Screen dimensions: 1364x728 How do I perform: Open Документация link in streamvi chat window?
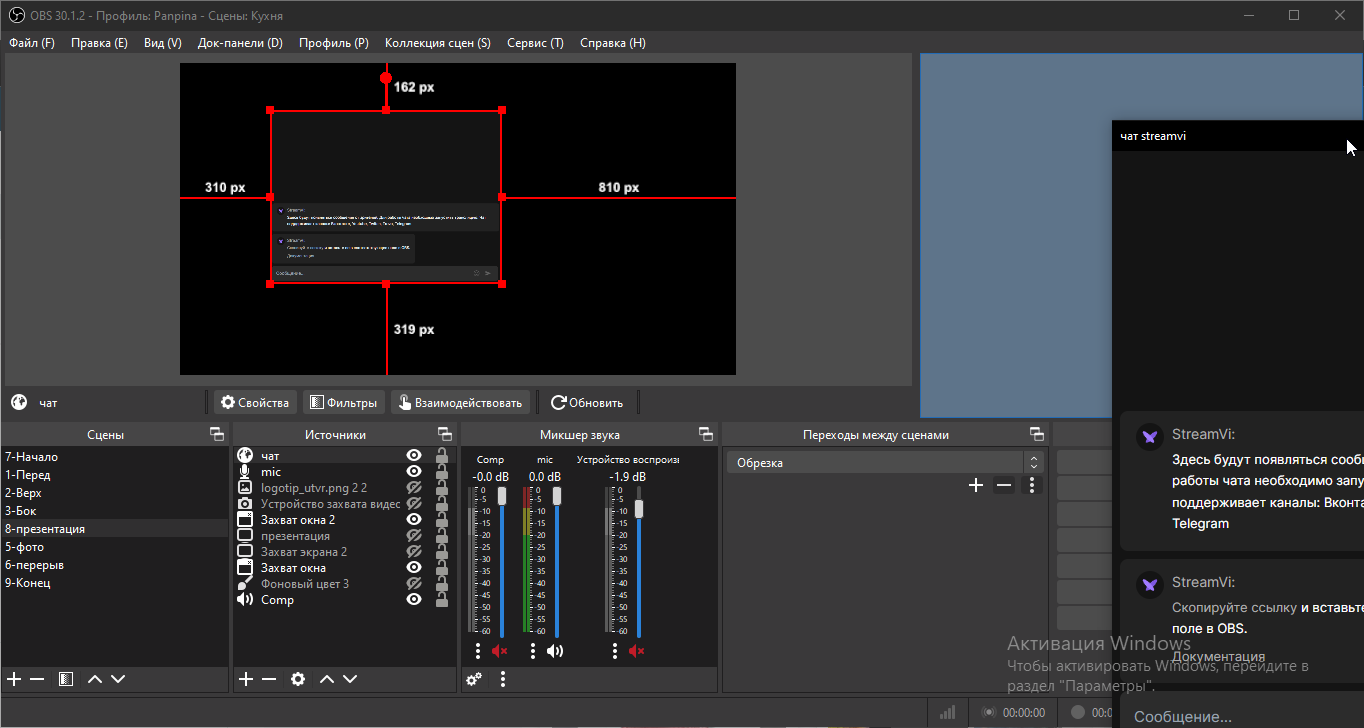[x=1218, y=657]
